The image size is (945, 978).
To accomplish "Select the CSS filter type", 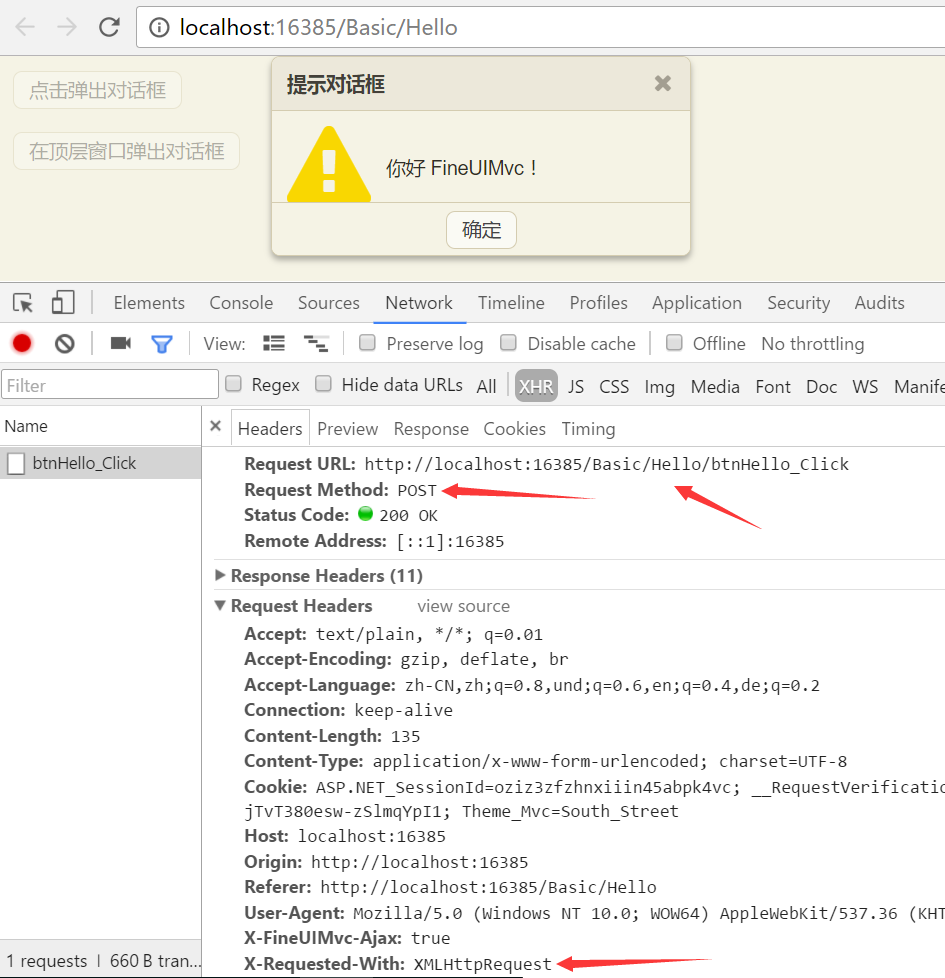I will click(x=614, y=386).
